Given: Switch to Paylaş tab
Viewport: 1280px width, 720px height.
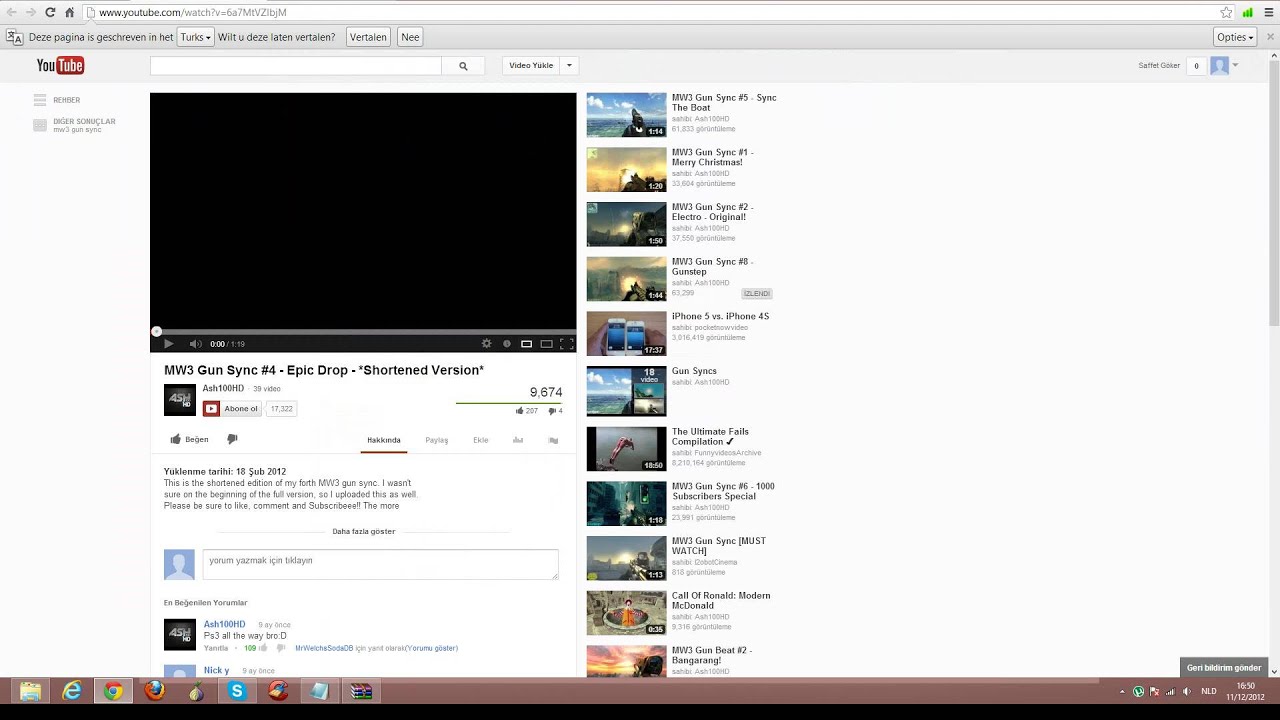Looking at the screenshot, I should 436,440.
